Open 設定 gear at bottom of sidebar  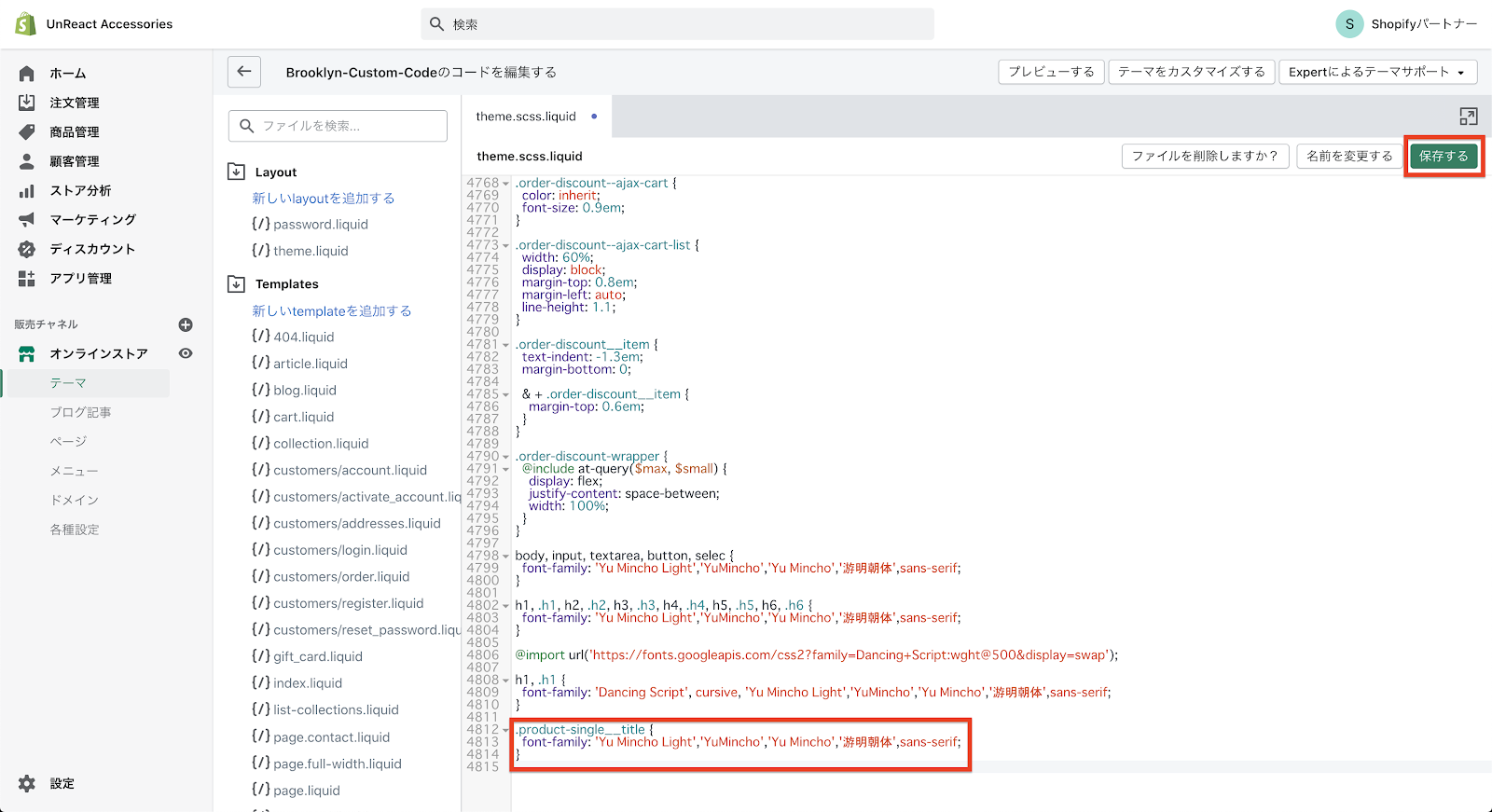(27, 784)
